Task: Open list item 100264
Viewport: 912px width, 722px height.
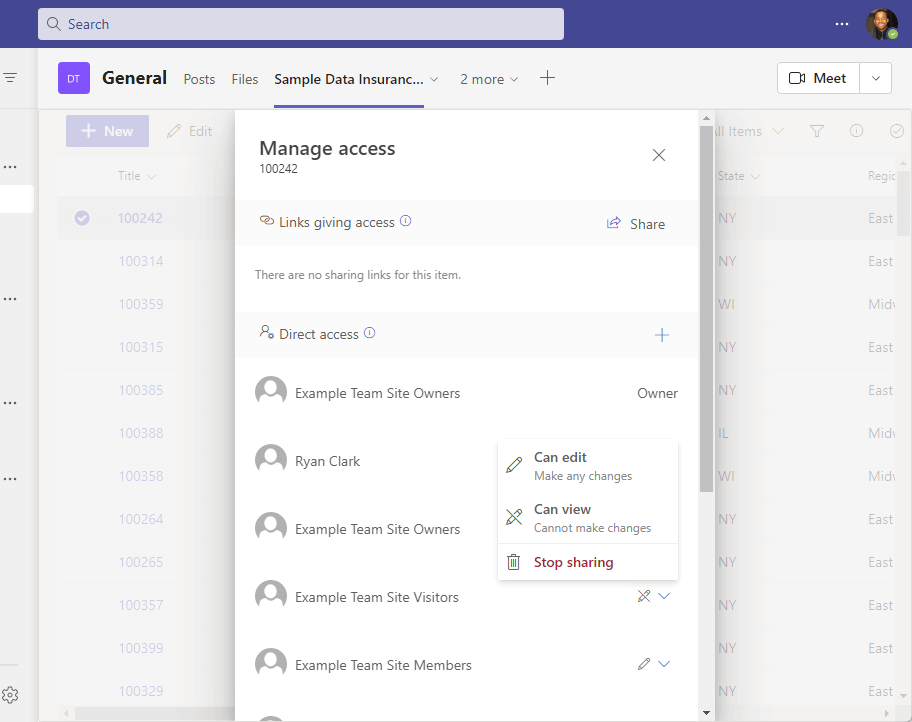Action: (x=141, y=519)
